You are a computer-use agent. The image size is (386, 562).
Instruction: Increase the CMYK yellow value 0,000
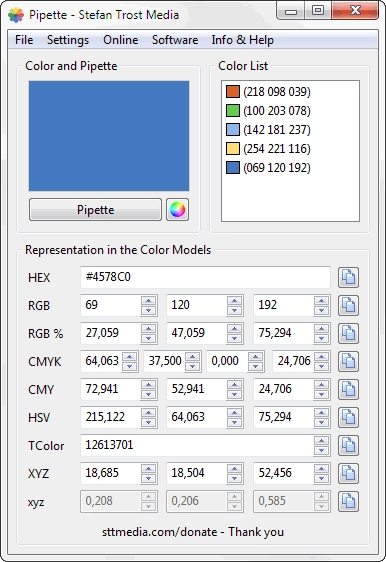256,357
